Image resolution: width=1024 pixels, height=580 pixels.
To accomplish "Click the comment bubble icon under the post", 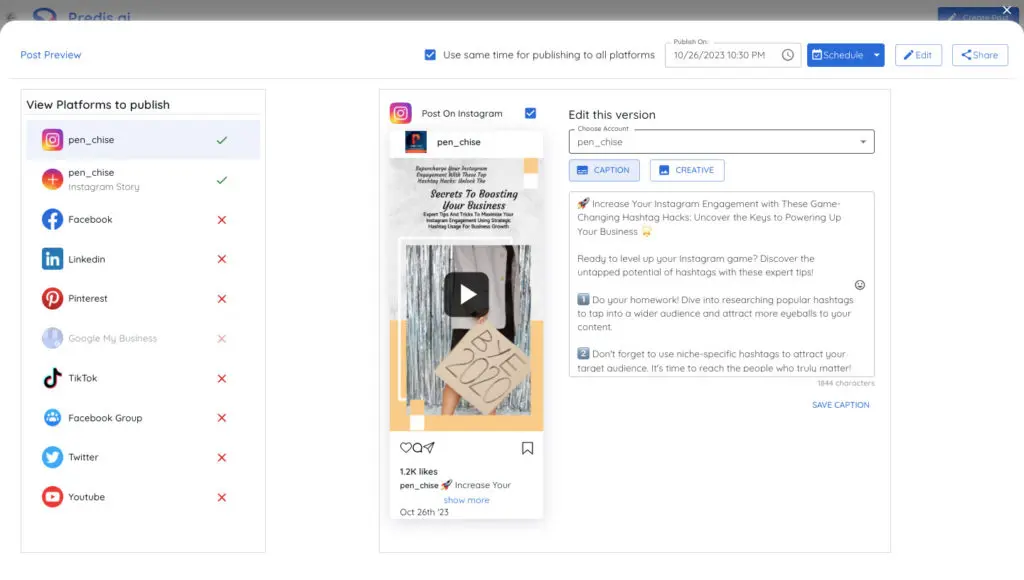I will pos(417,448).
